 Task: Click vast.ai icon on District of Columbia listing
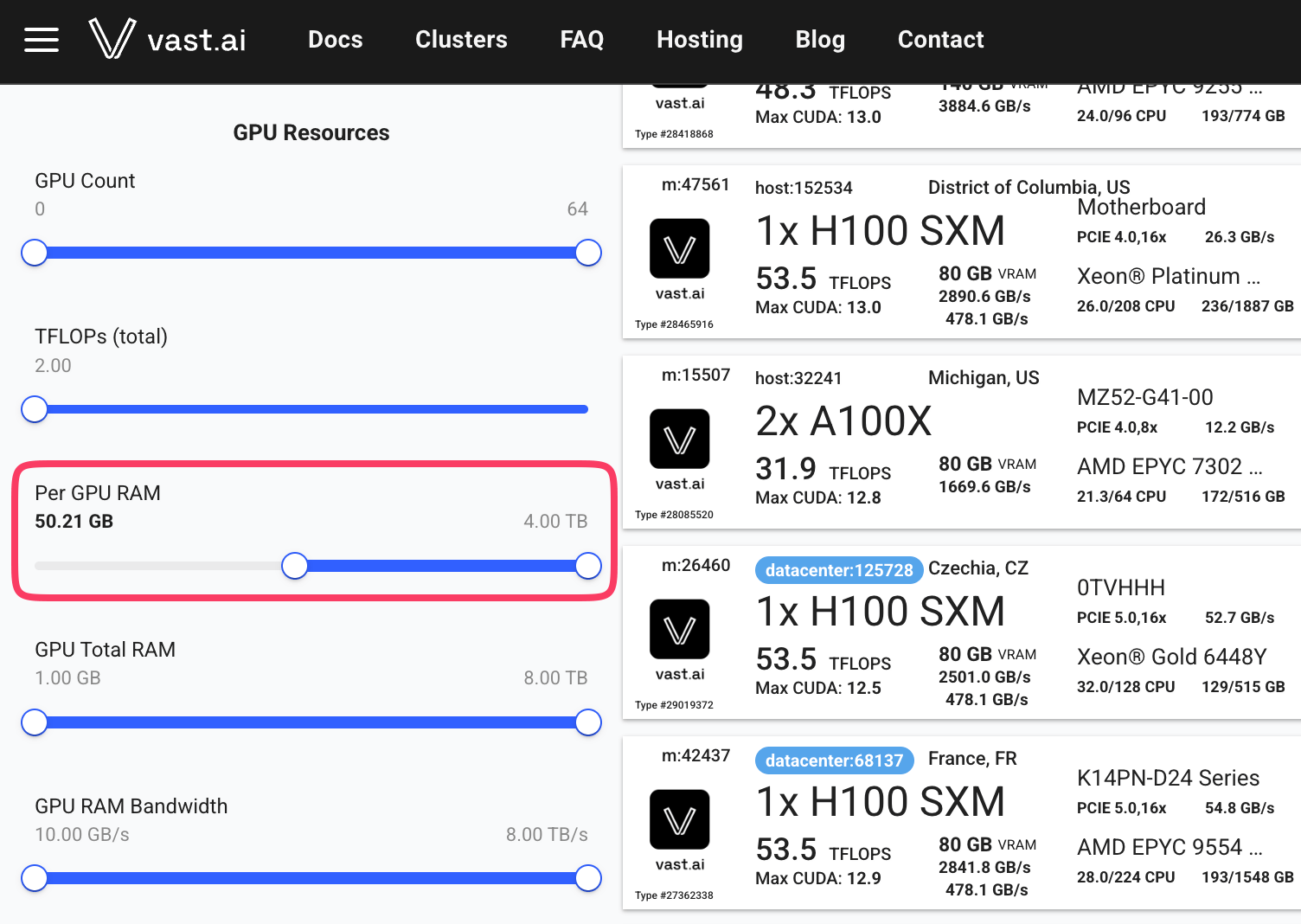click(680, 249)
